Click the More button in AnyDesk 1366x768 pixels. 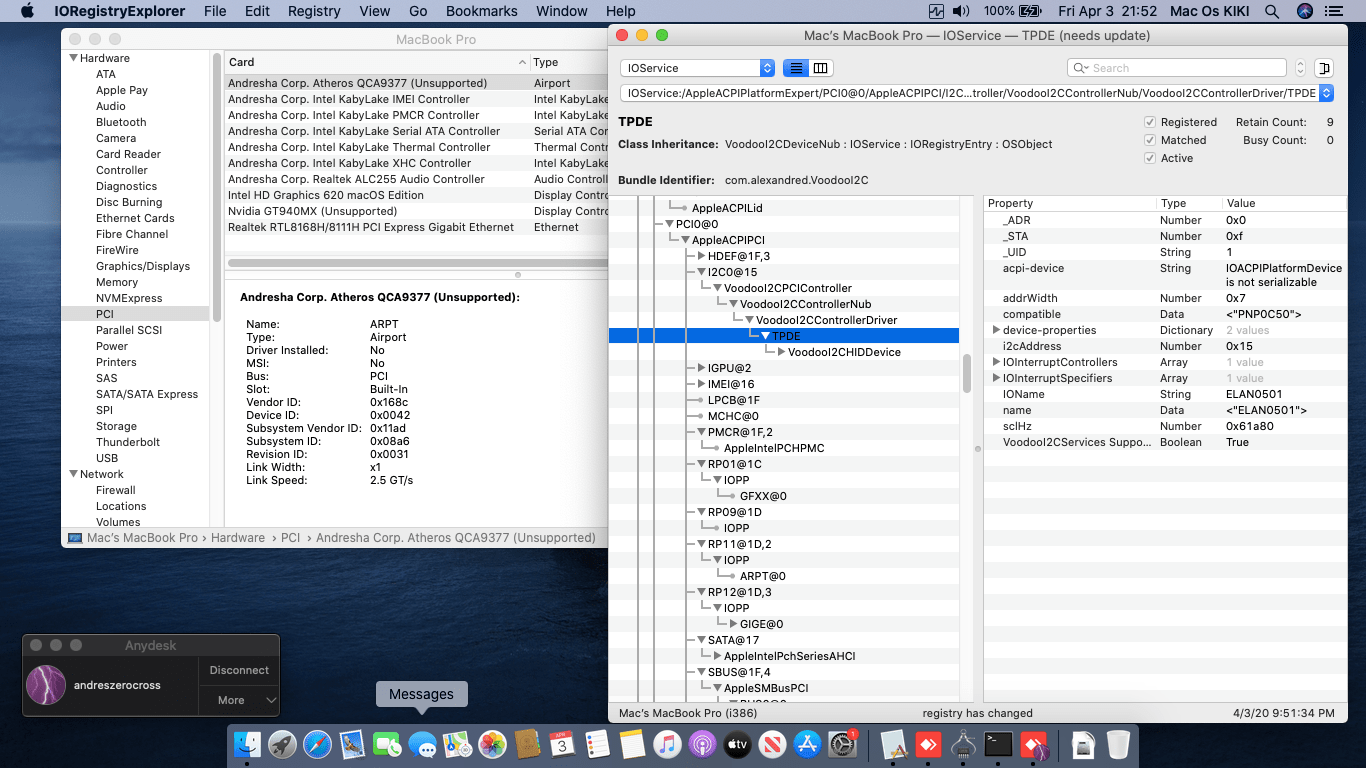click(x=239, y=700)
